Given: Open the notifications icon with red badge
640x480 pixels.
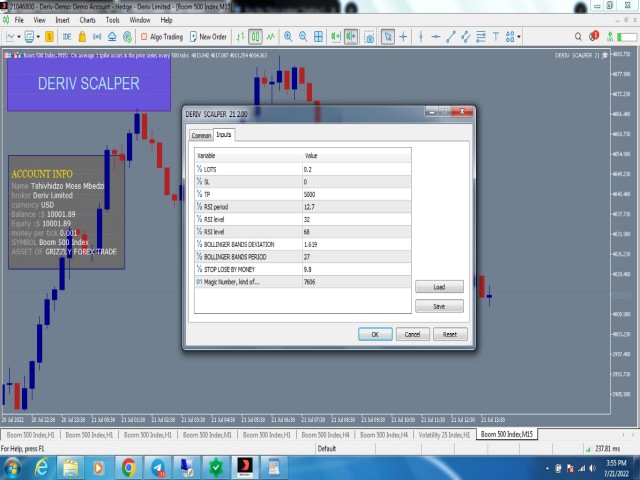Looking at the screenshot, I should [x=594, y=36].
